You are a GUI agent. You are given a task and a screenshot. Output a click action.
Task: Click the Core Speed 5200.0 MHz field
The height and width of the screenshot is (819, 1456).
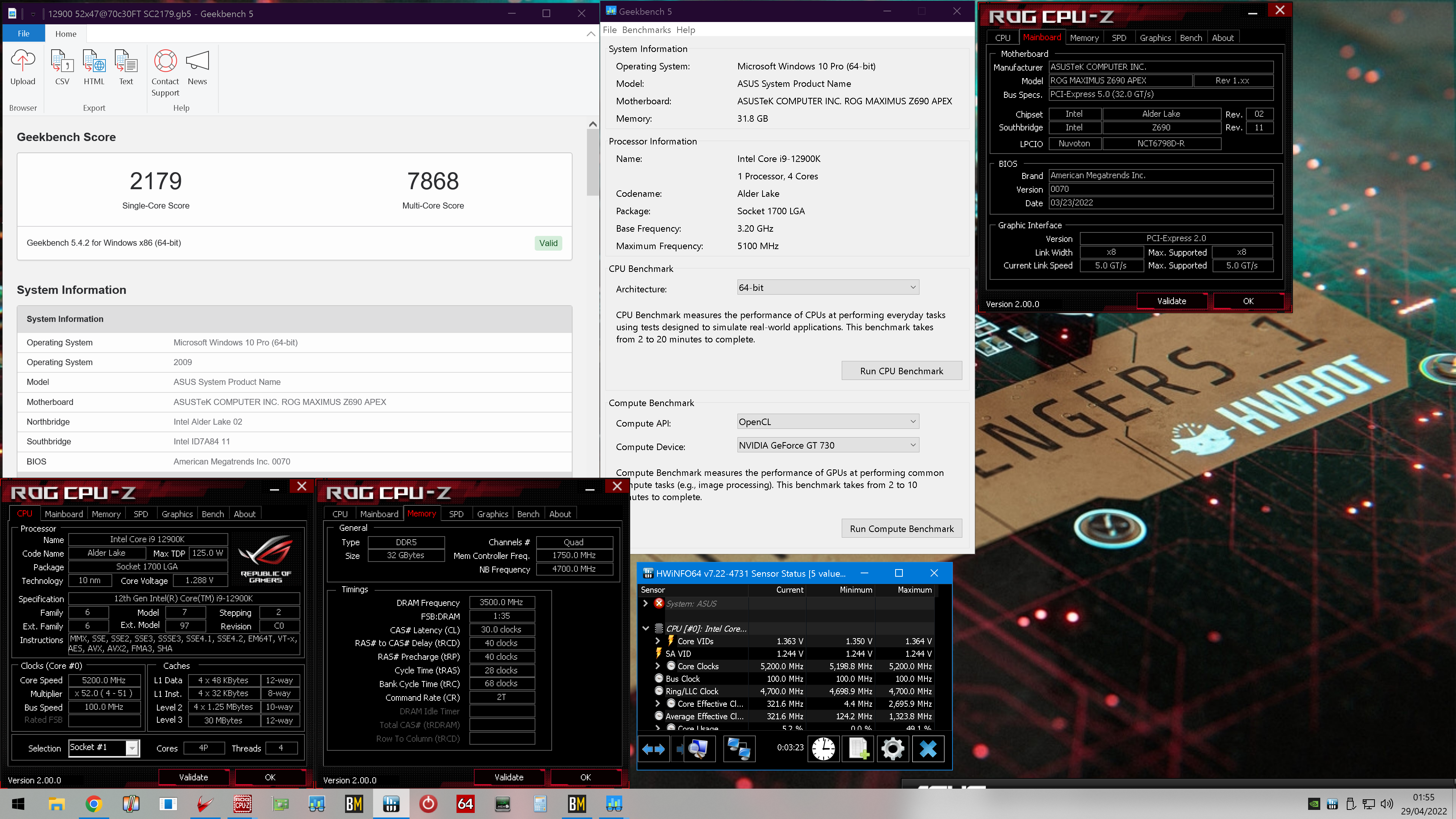[104, 680]
